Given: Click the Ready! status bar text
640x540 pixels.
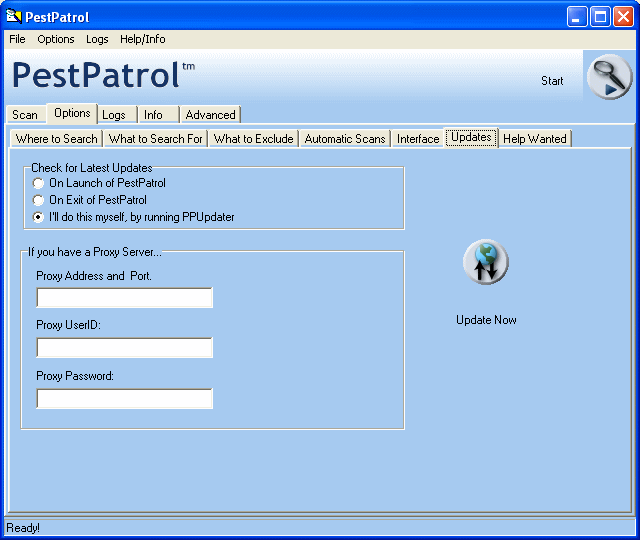Looking at the screenshot, I should click(23, 528).
